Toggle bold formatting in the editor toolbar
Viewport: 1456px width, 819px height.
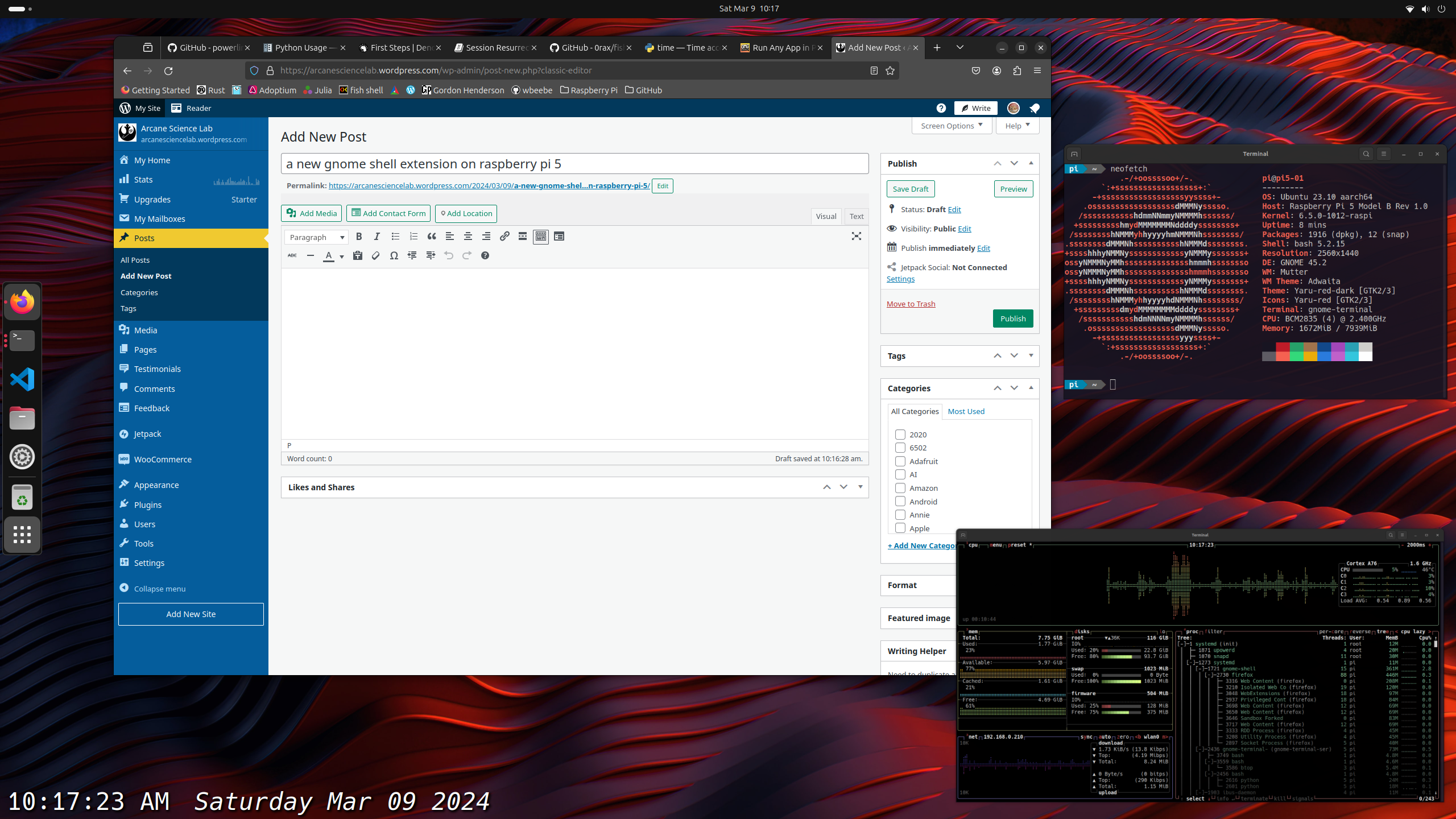359,237
